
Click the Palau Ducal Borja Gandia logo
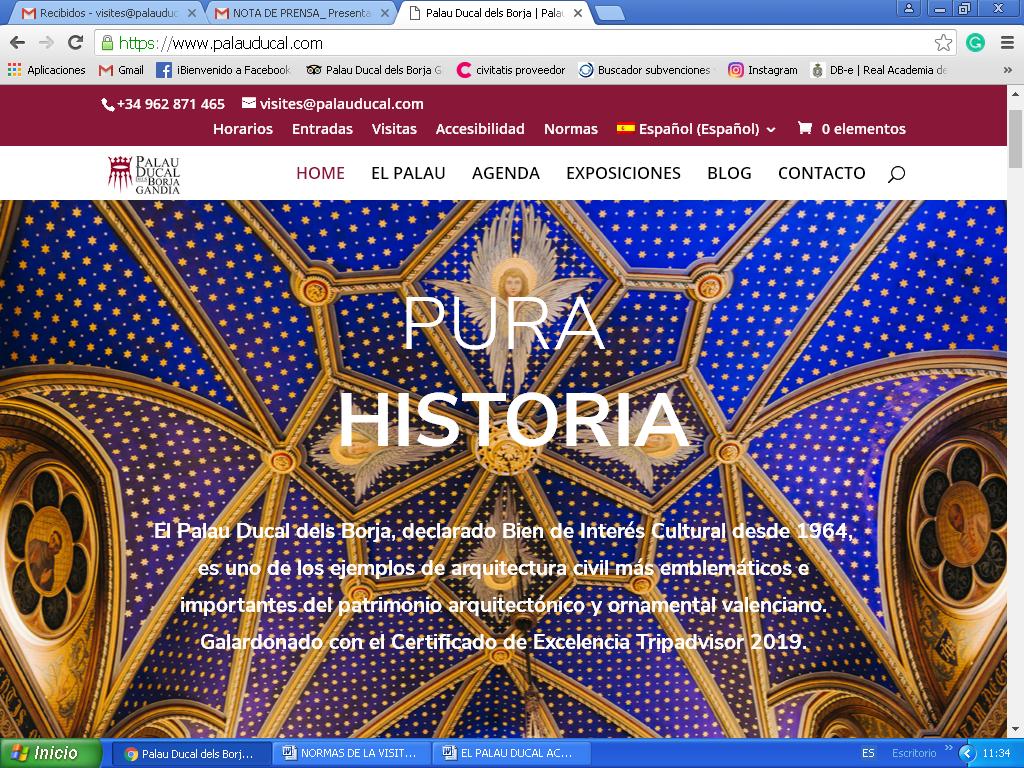(144, 174)
